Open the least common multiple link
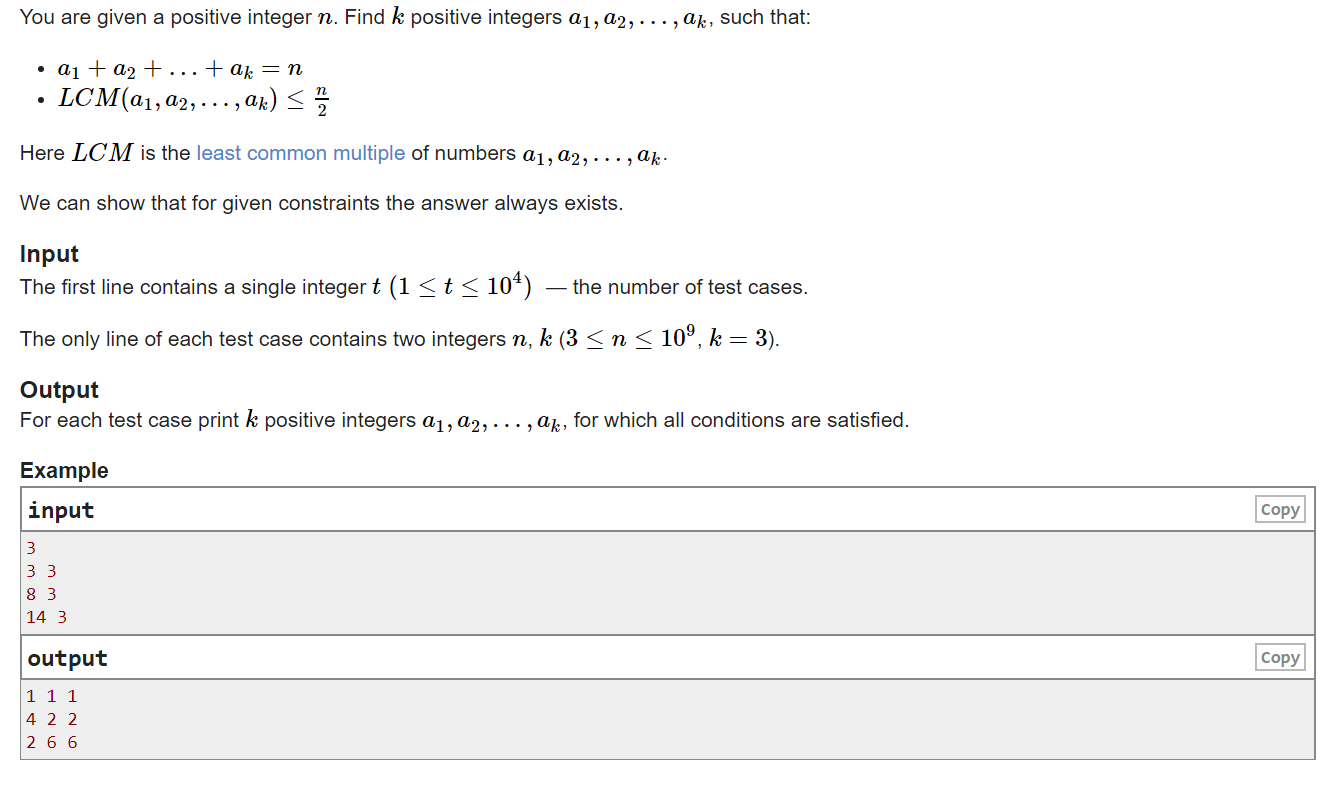 coord(300,153)
